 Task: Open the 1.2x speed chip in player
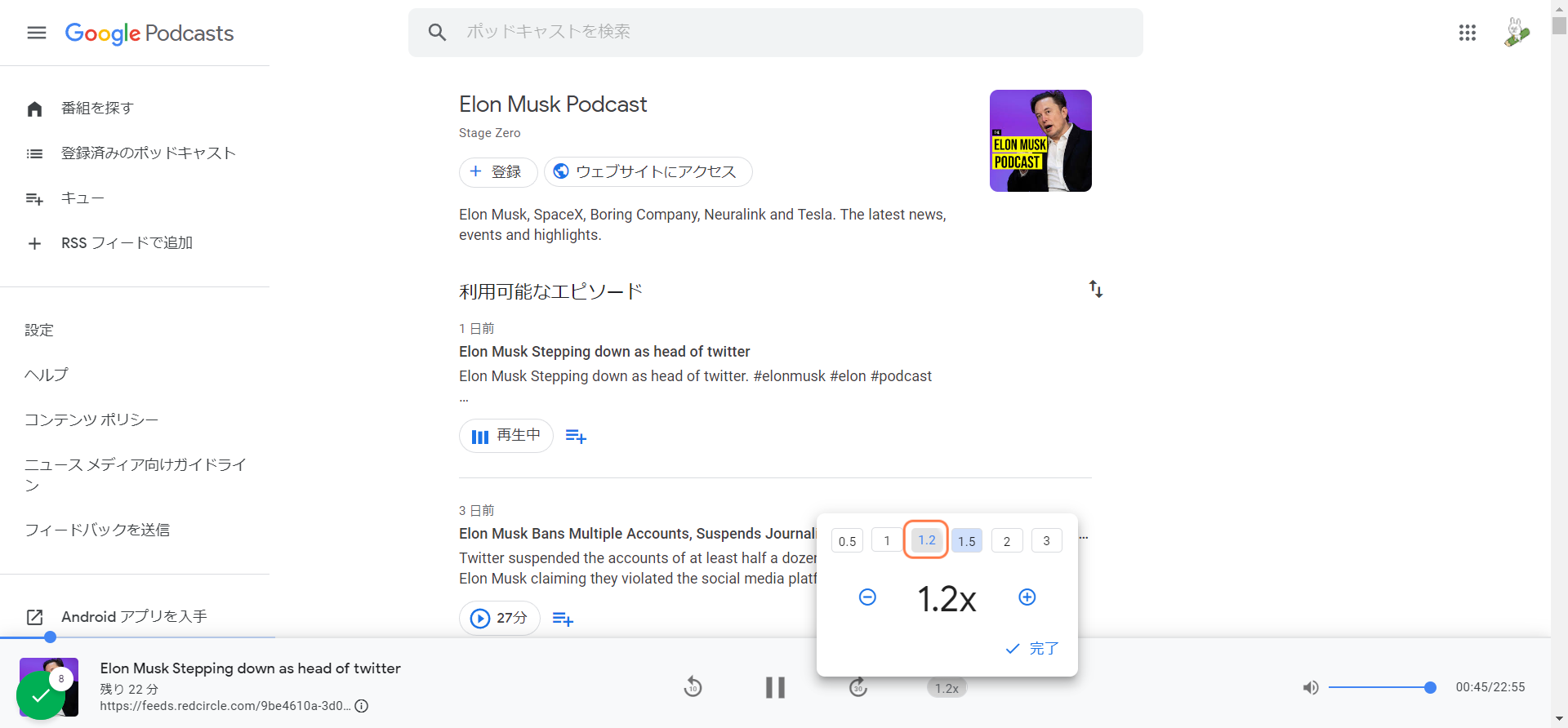click(947, 688)
